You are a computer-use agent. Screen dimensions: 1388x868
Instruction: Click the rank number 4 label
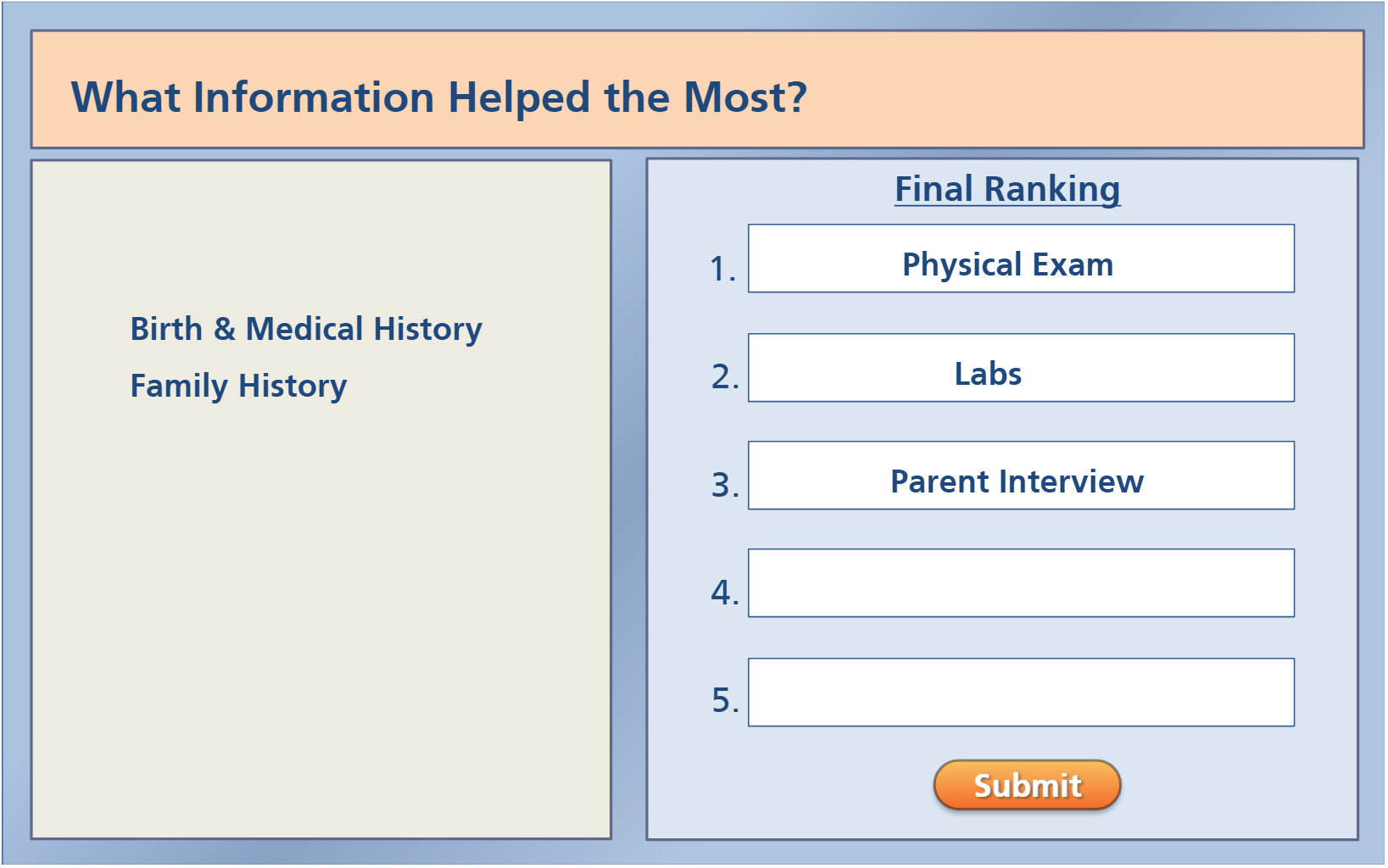tap(724, 593)
